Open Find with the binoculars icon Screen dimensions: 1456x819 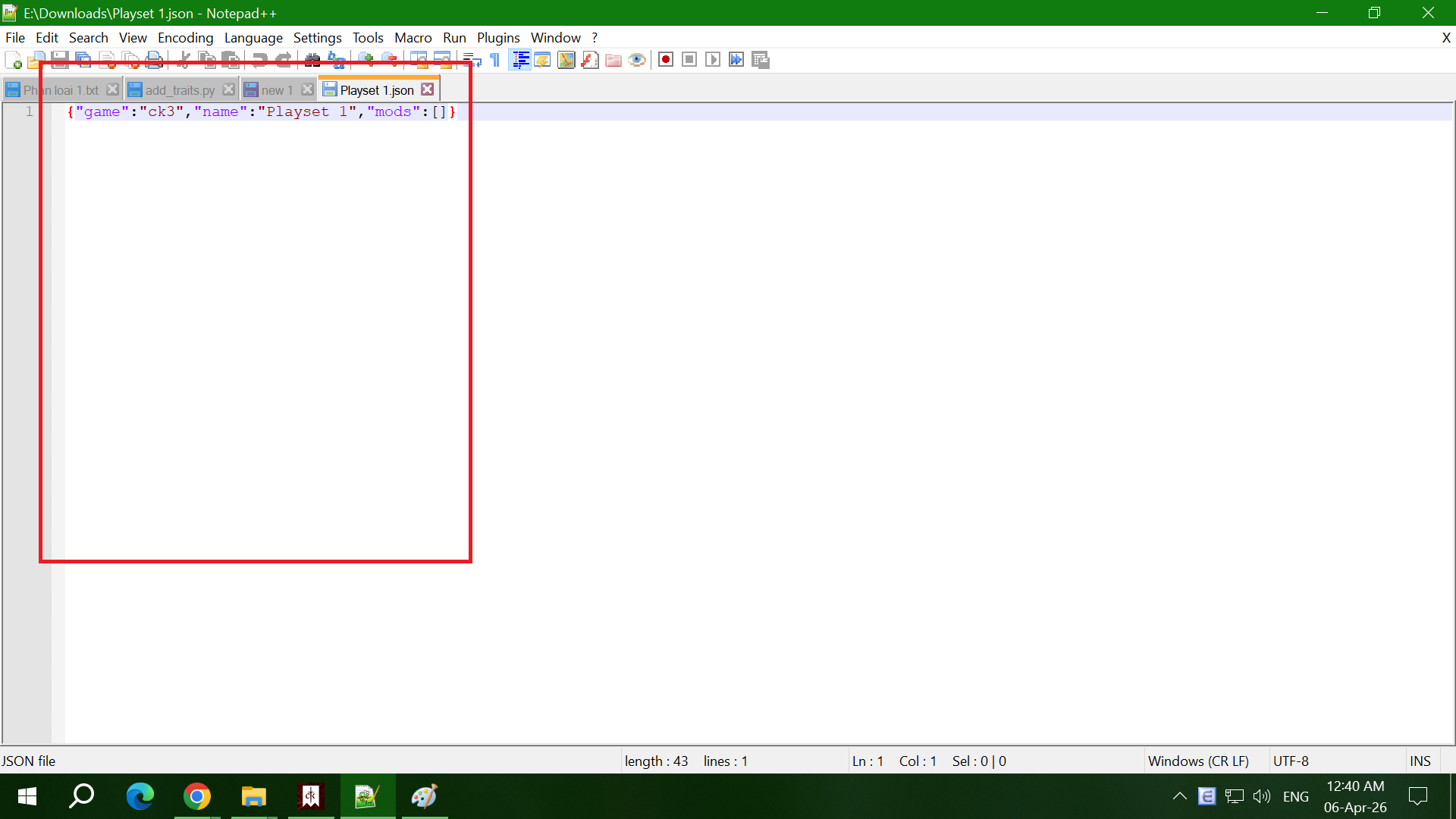(312, 60)
